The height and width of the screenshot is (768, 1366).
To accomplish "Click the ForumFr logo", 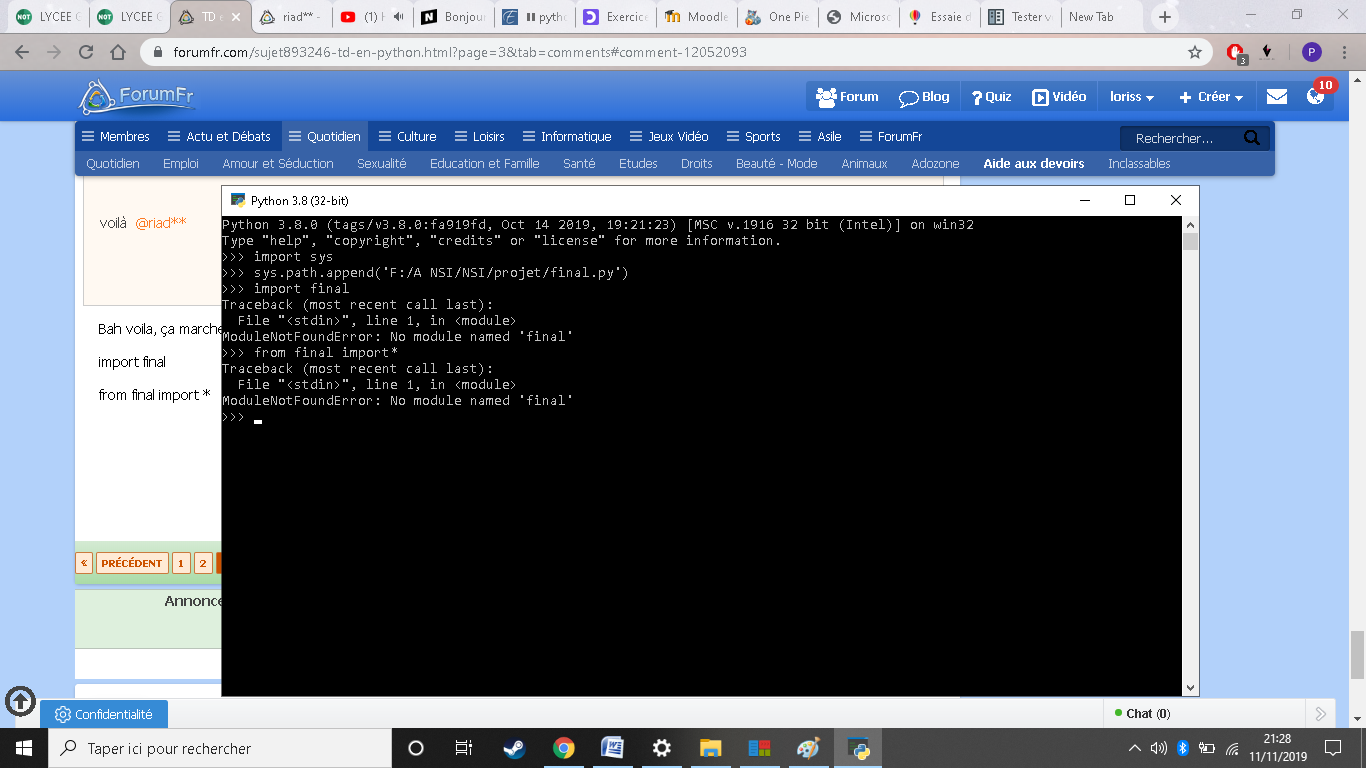I will (137, 96).
